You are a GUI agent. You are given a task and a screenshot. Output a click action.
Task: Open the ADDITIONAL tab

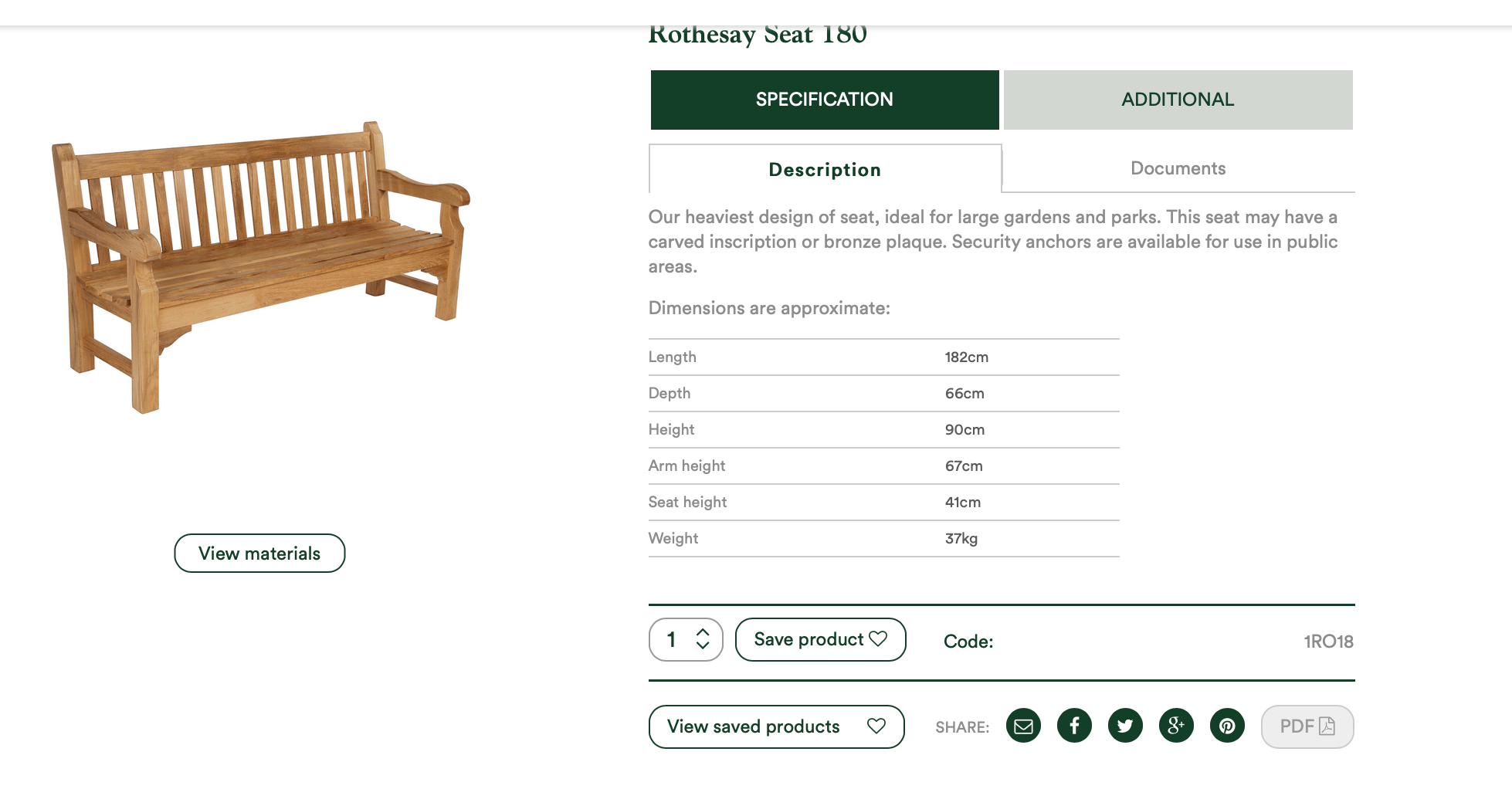pyautogui.click(x=1178, y=100)
